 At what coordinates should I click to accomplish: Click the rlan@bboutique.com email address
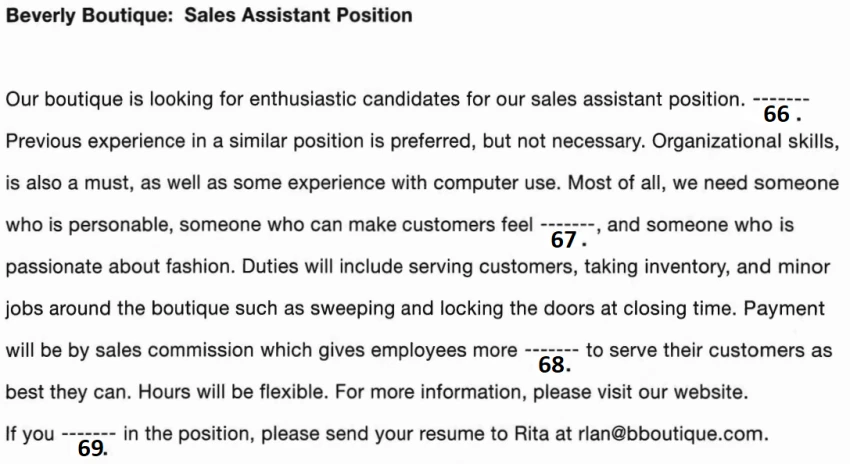[671, 434]
